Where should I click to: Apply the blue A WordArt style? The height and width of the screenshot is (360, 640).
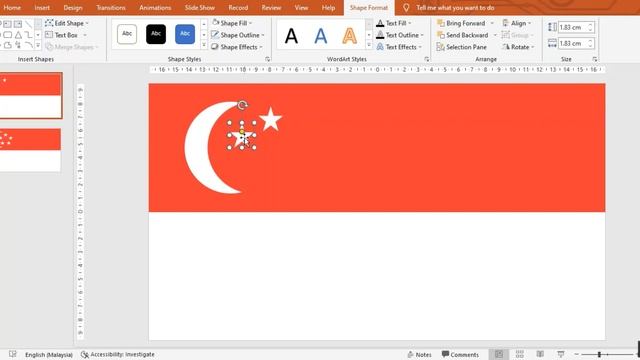click(321, 36)
